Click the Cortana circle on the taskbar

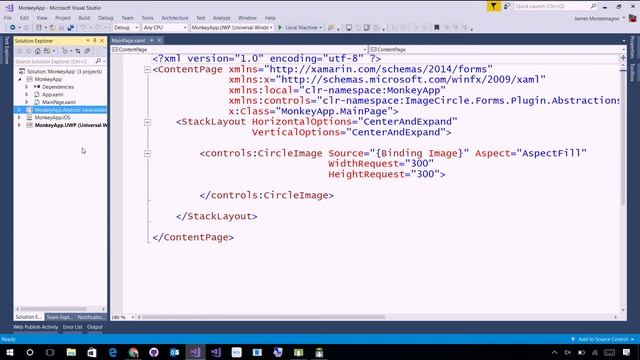[30, 352]
